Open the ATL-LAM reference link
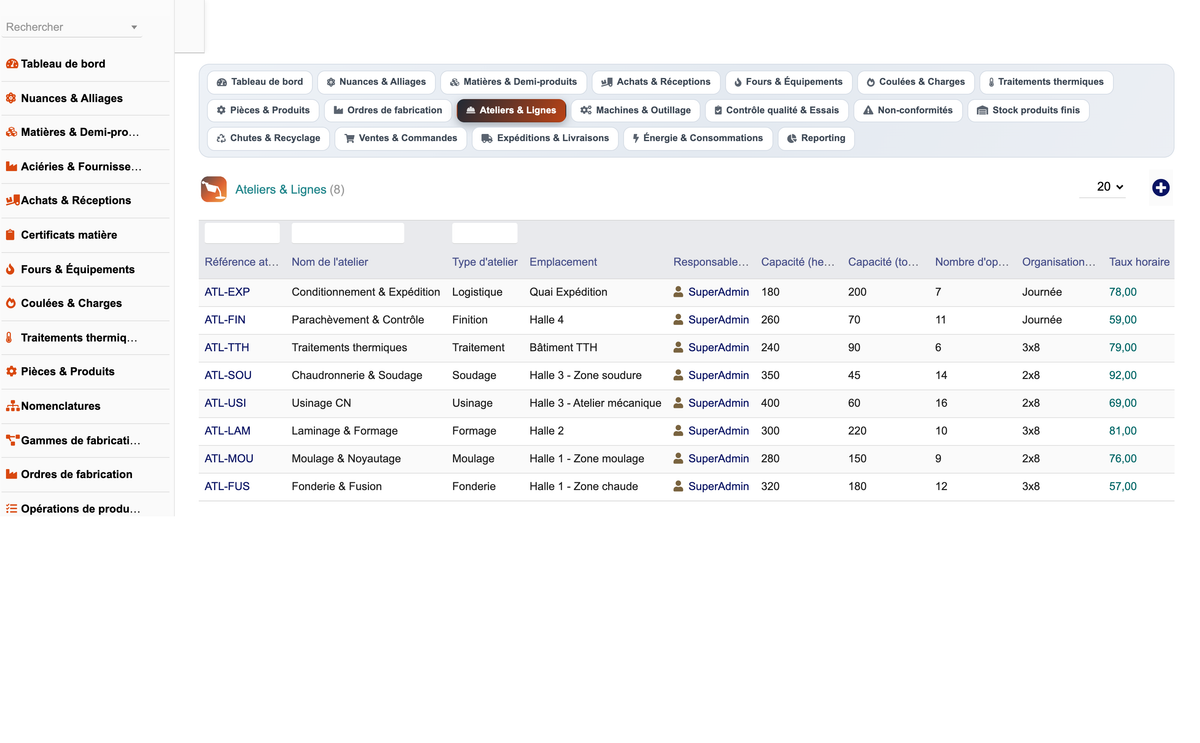 tap(228, 431)
